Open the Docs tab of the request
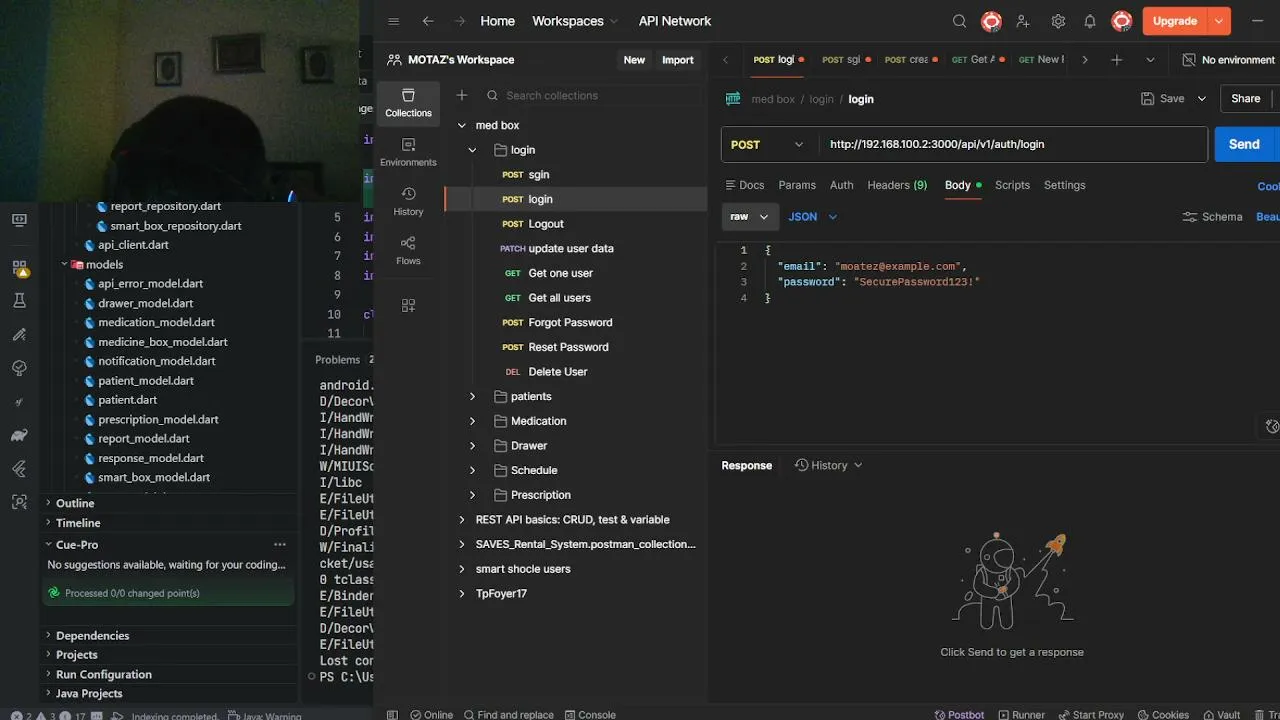The height and width of the screenshot is (720, 1280). 744,185
